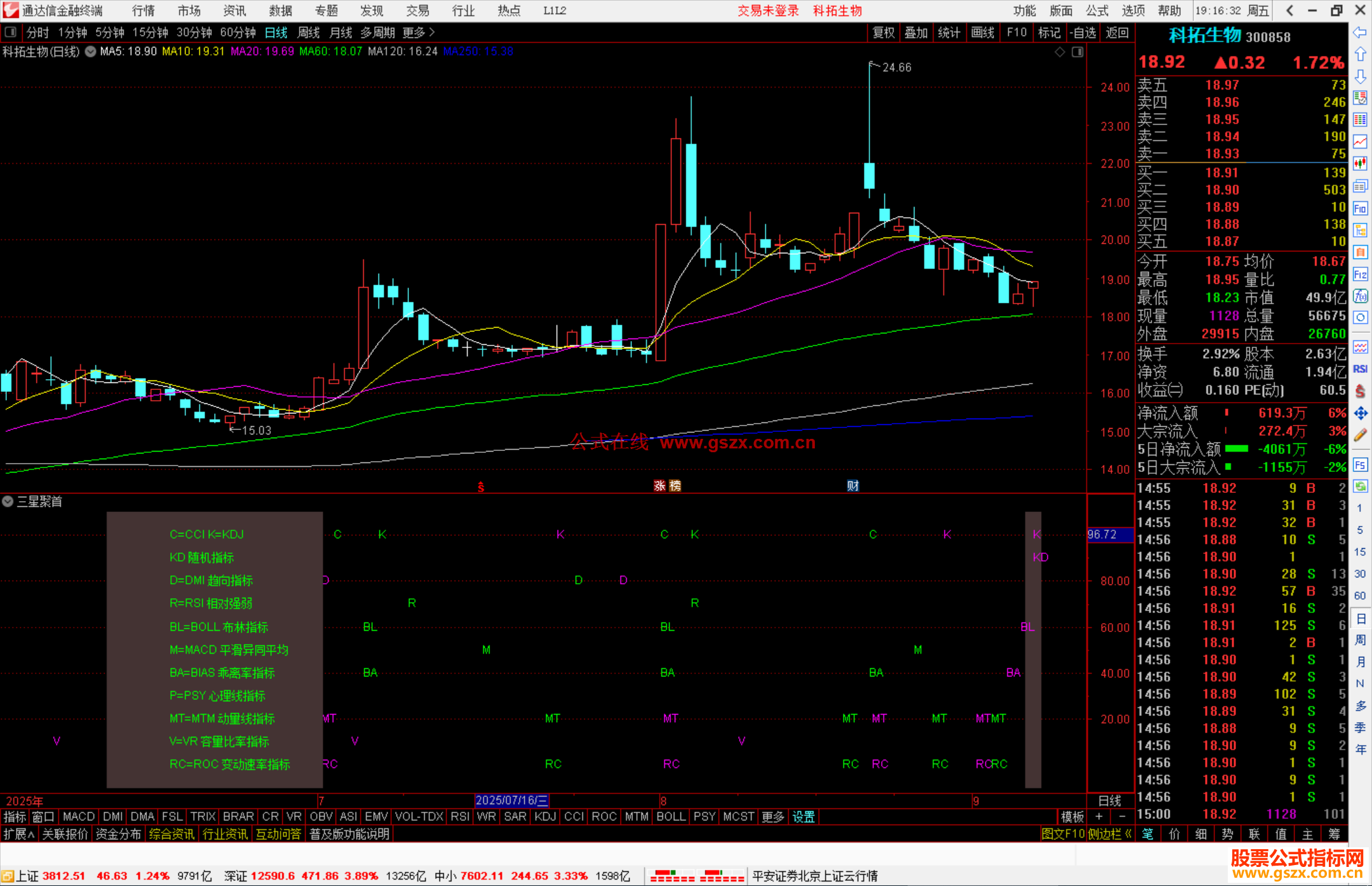This screenshot has height=886, width=1372.
Task: Click the 财 marker on chart
Action: coord(853,486)
